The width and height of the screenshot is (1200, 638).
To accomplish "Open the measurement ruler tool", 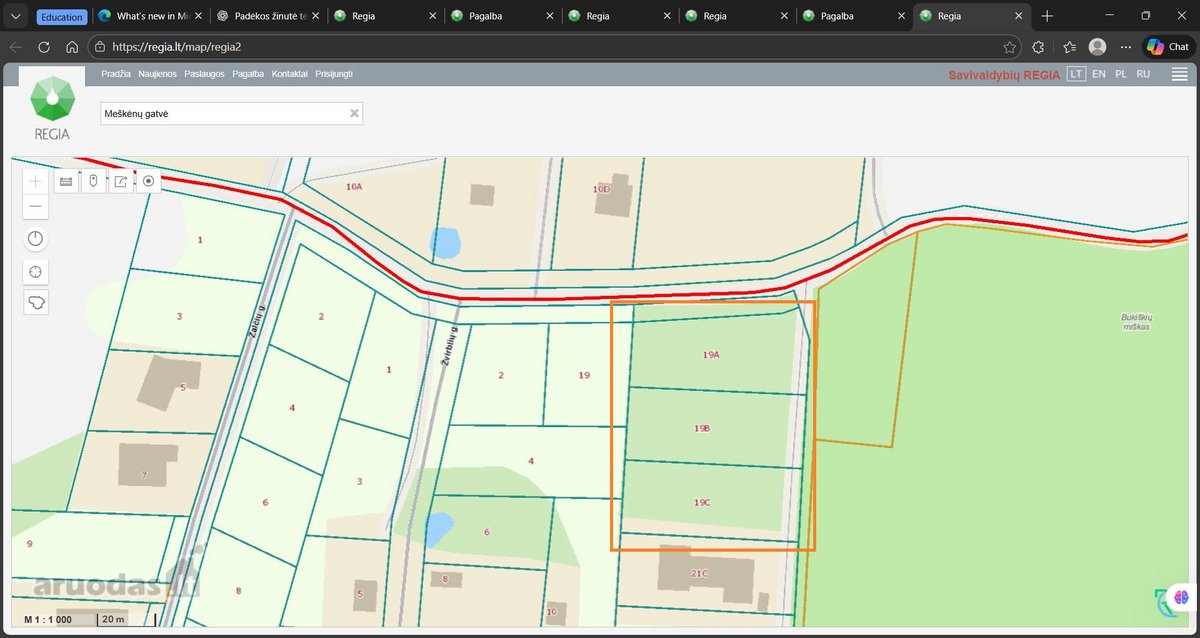I will pos(66,181).
